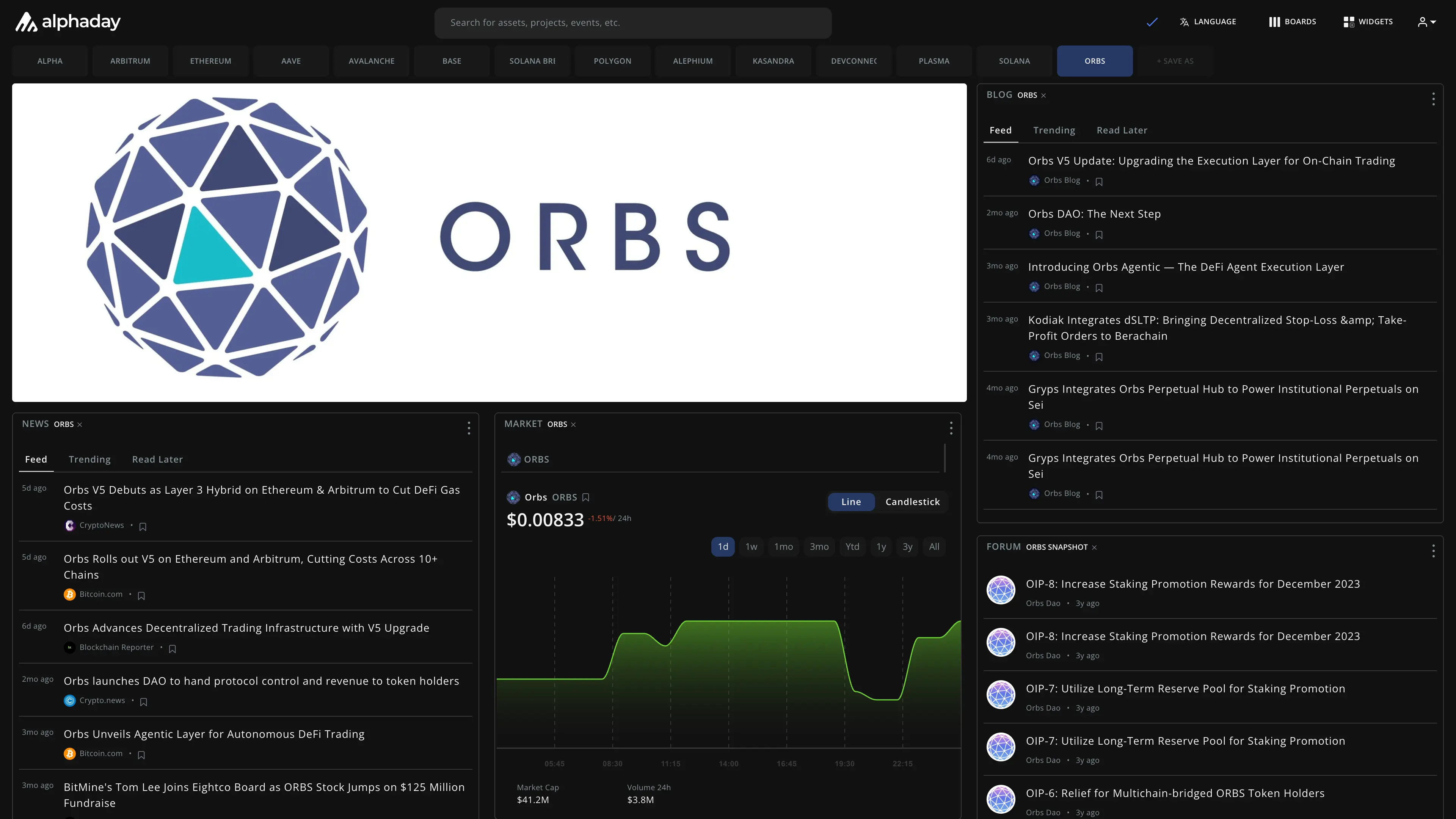Bookmark Orbs Unveils Agentic Layer article
This screenshot has width=1456, height=819.
[141, 755]
